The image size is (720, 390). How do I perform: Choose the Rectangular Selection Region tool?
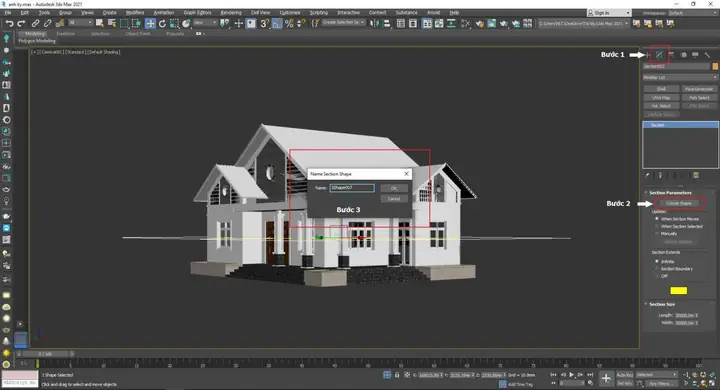pyautogui.click(x=124, y=23)
